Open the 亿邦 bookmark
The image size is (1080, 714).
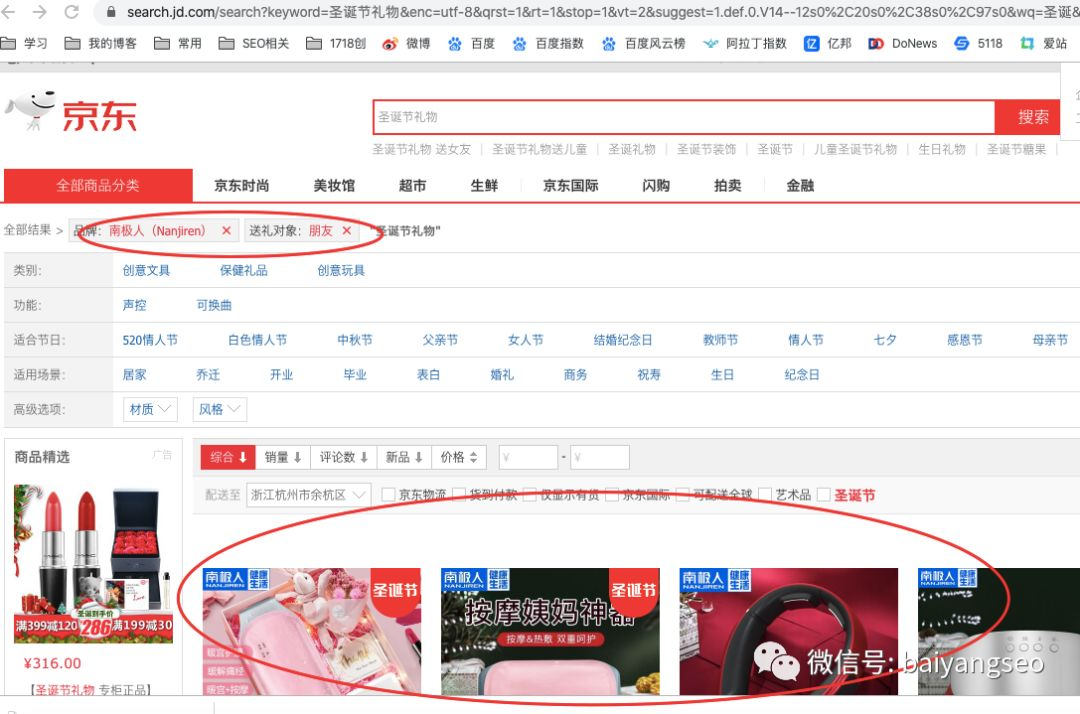point(828,43)
